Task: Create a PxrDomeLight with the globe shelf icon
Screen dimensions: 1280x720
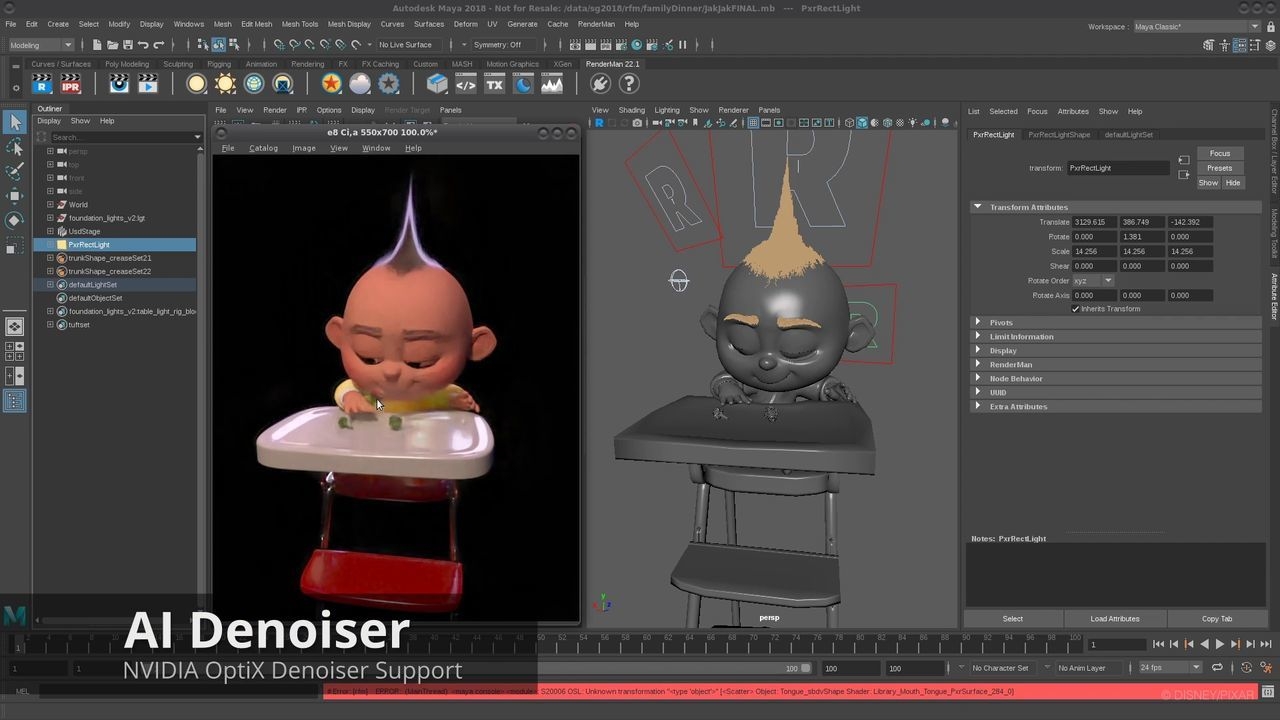Action: tap(254, 84)
